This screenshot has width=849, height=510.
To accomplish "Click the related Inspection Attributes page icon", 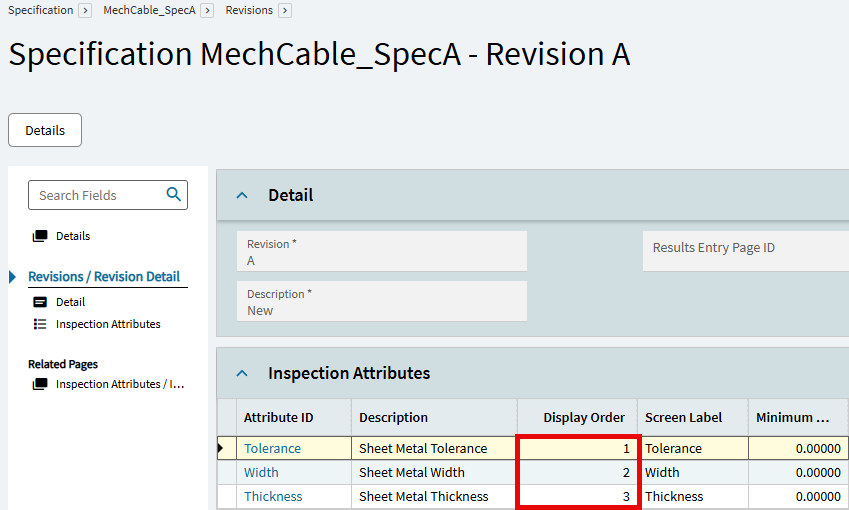I will (x=40, y=384).
